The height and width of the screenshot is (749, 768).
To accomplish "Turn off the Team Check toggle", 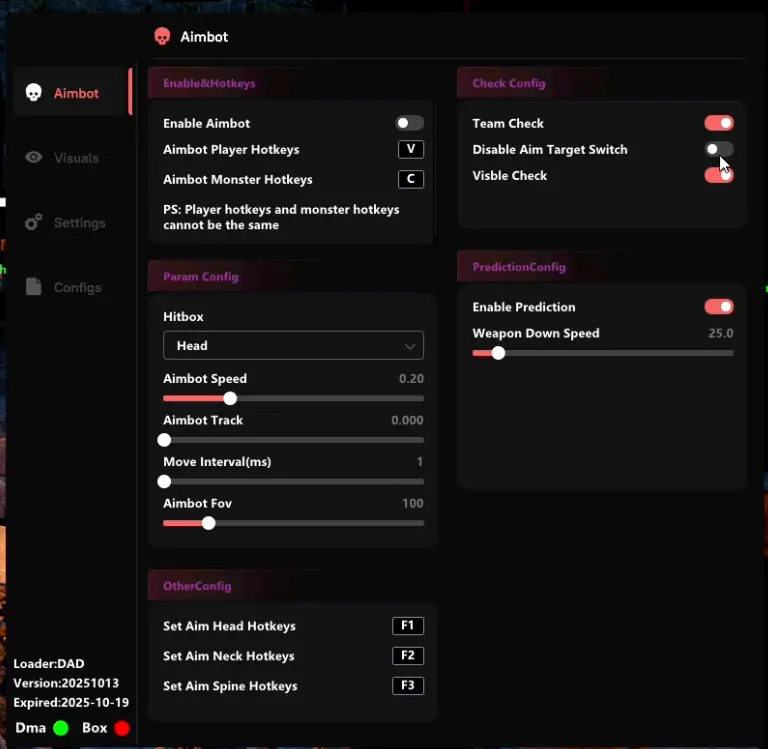I will coord(718,123).
